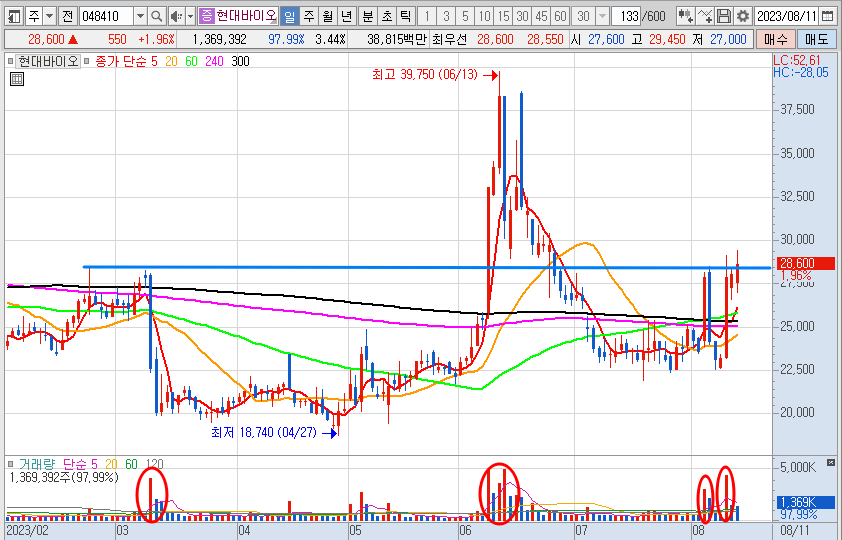Choose the 3 interval button
Screen dimensions: 842x540
click(446, 16)
